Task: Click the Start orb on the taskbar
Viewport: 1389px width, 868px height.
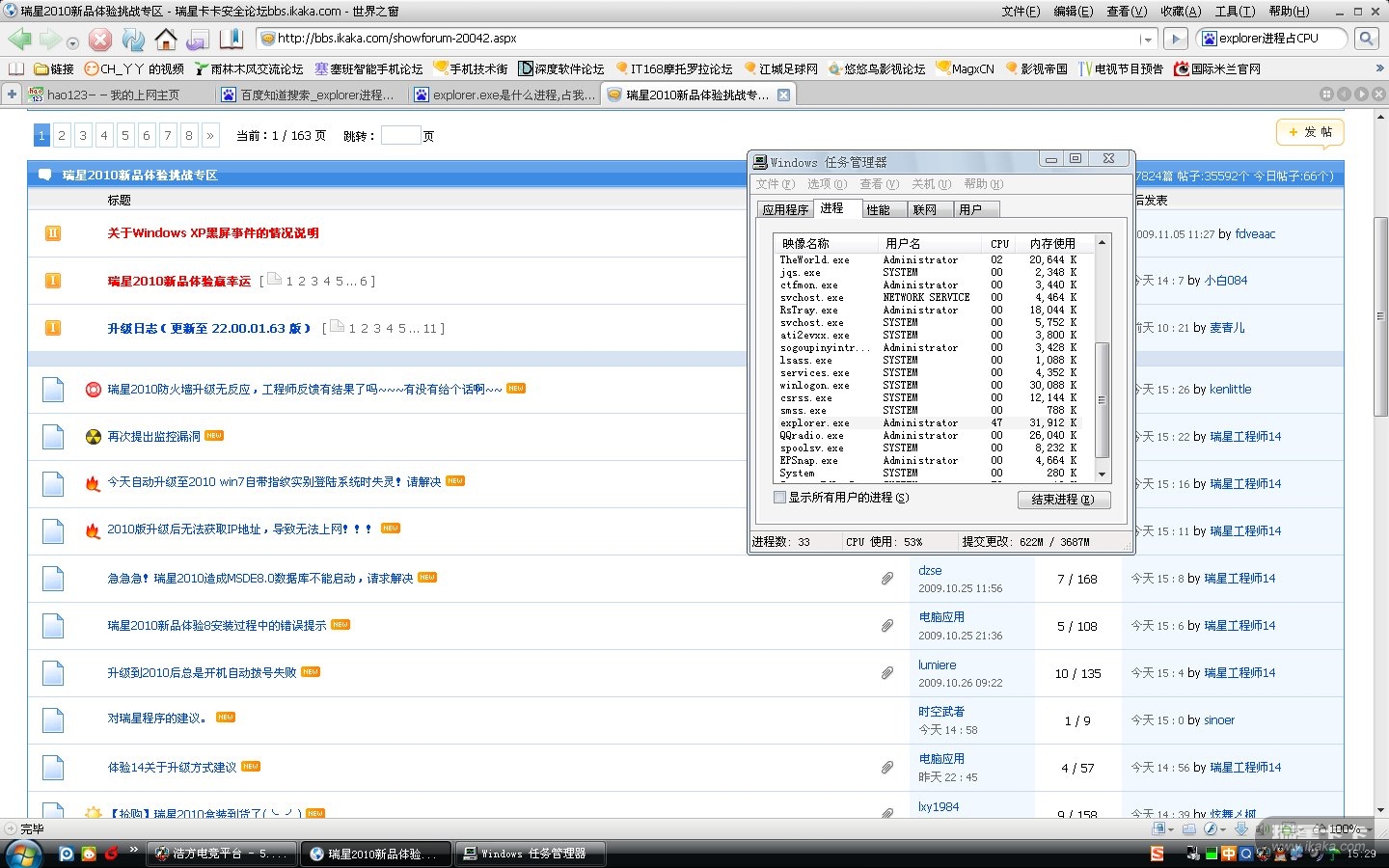Action: [x=23, y=854]
